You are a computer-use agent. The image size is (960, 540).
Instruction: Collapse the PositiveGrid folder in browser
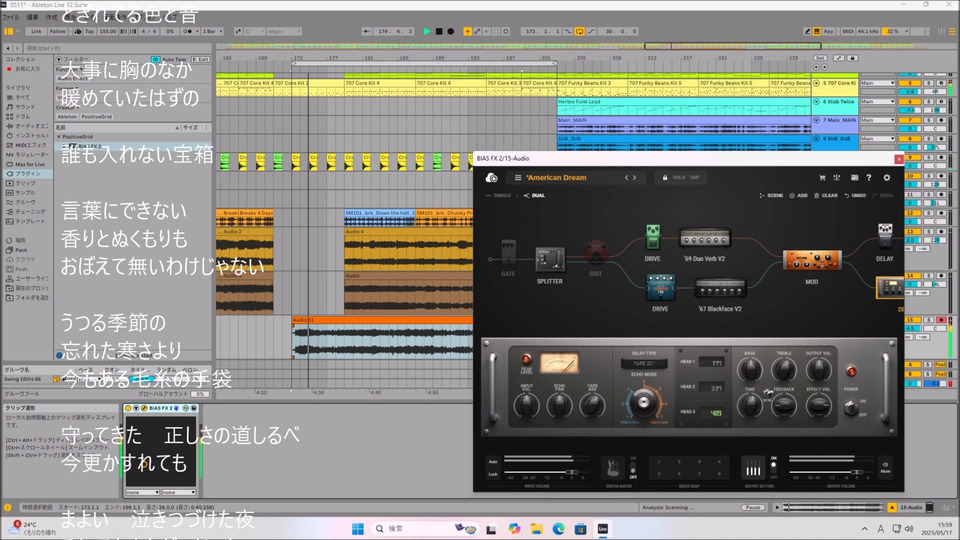coord(59,137)
